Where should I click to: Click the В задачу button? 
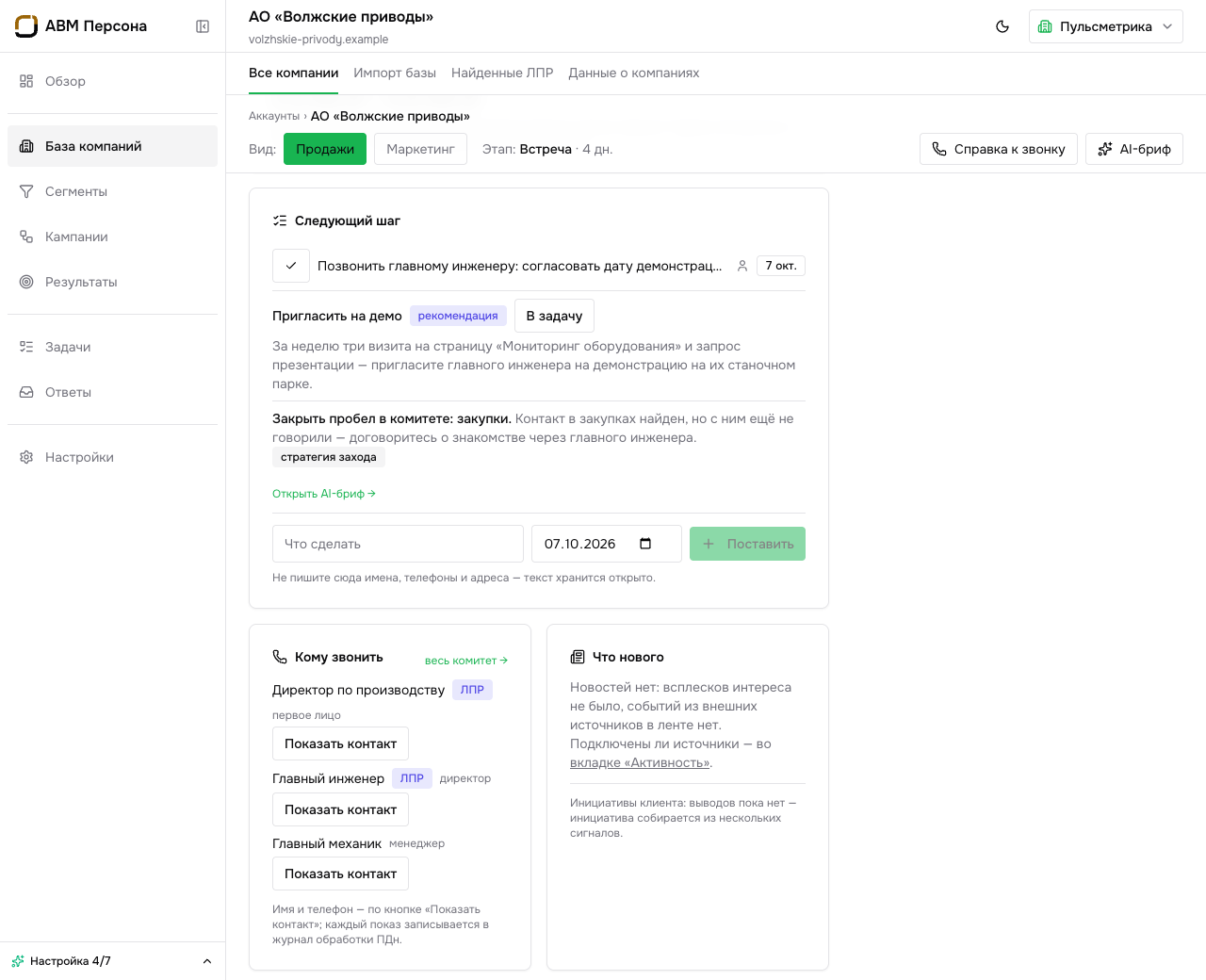[554, 316]
